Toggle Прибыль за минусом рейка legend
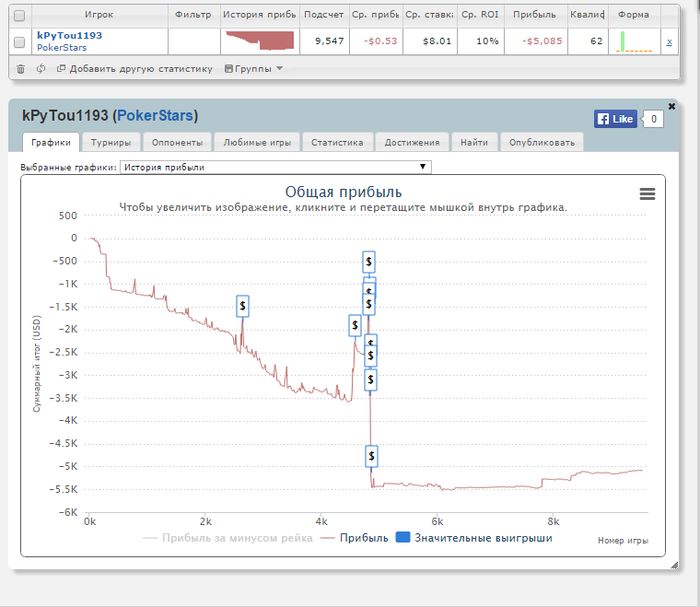The image size is (700, 607). click(228, 538)
